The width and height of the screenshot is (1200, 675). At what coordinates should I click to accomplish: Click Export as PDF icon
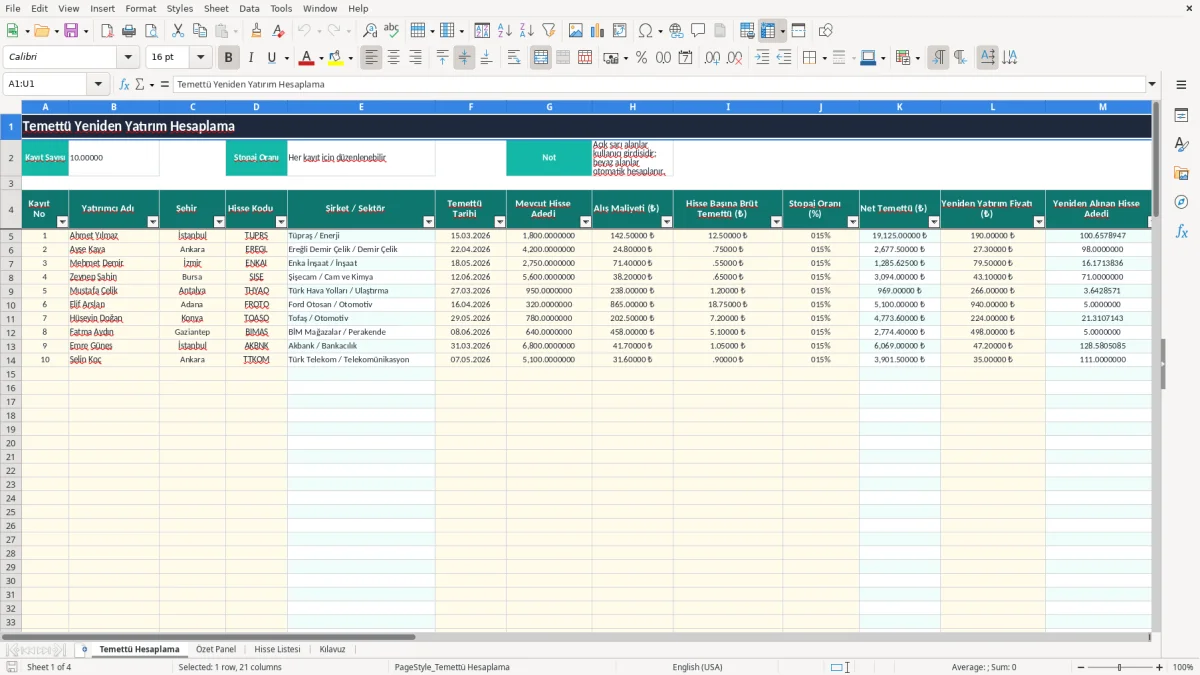point(107,31)
